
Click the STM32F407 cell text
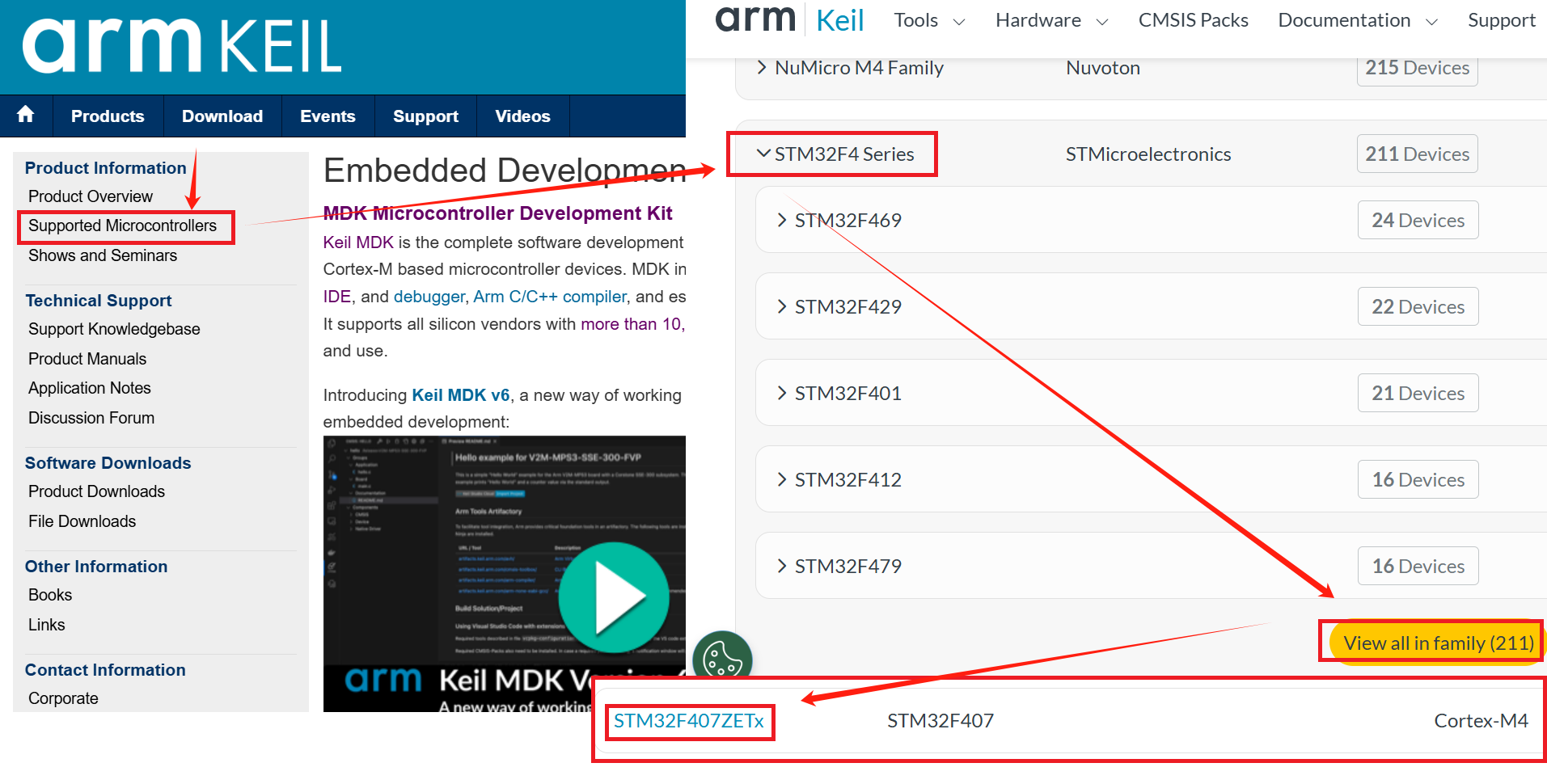pos(940,721)
